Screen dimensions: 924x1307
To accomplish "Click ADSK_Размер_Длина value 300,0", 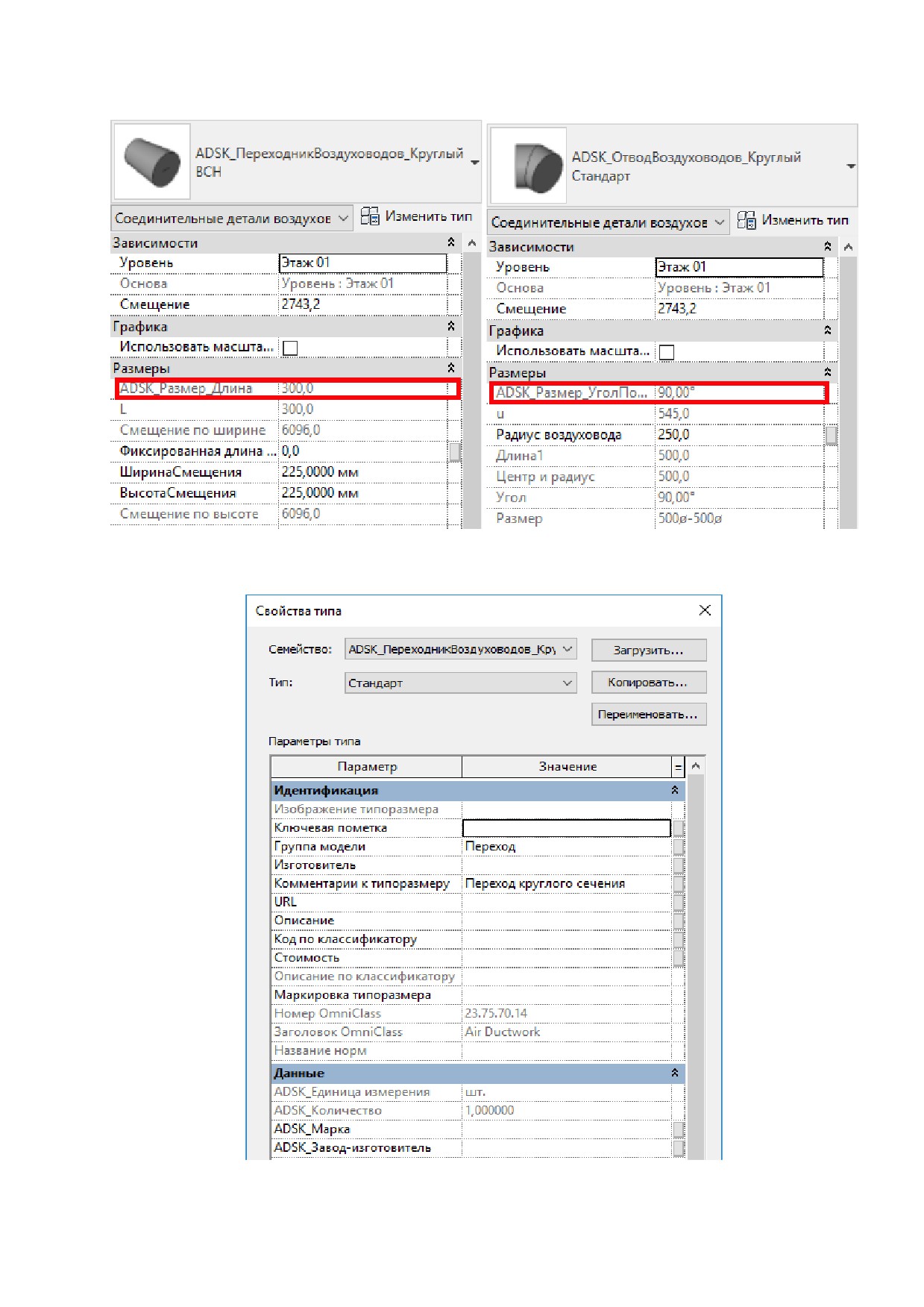I will [363, 389].
